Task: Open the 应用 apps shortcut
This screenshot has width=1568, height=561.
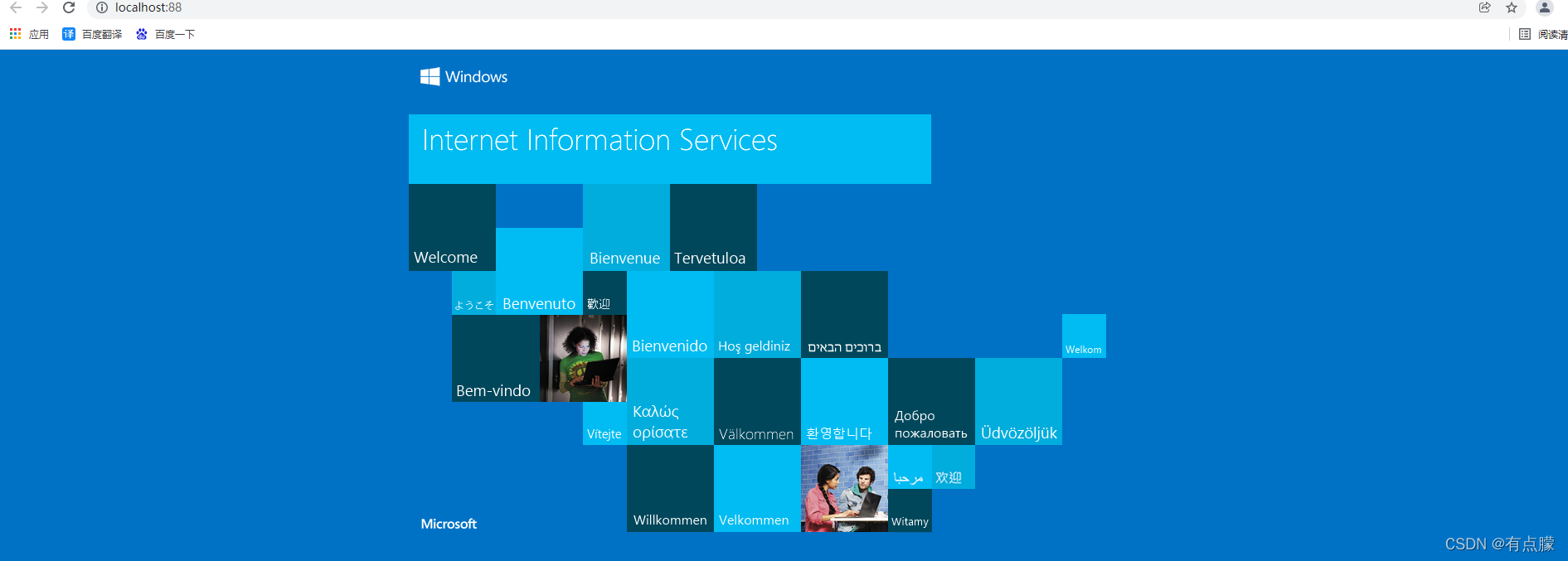Action: click(x=29, y=34)
